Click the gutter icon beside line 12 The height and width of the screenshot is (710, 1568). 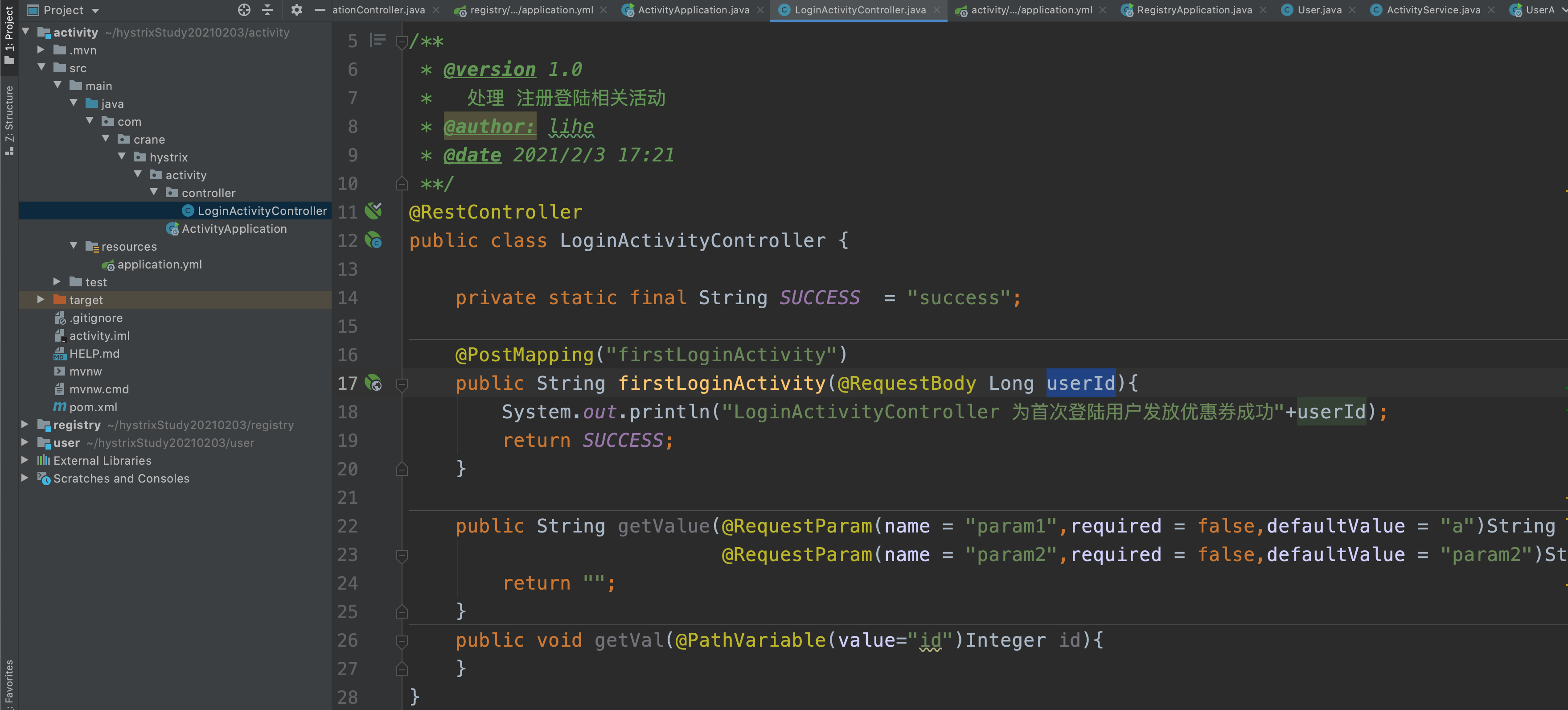tap(373, 240)
